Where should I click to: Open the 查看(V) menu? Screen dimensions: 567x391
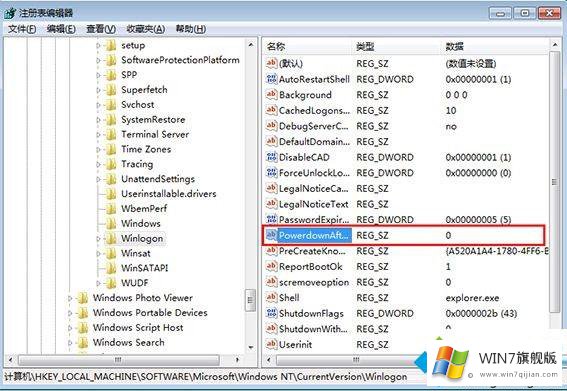click(101, 29)
